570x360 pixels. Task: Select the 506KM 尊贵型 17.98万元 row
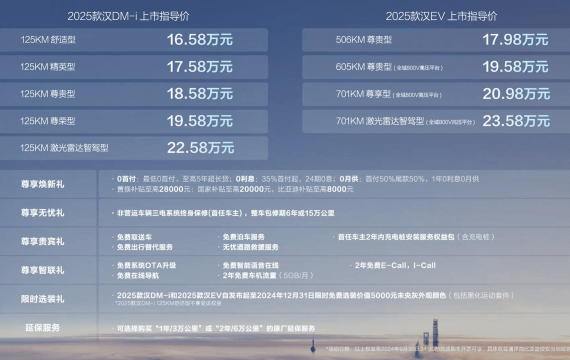pyautogui.click(x=436, y=40)
